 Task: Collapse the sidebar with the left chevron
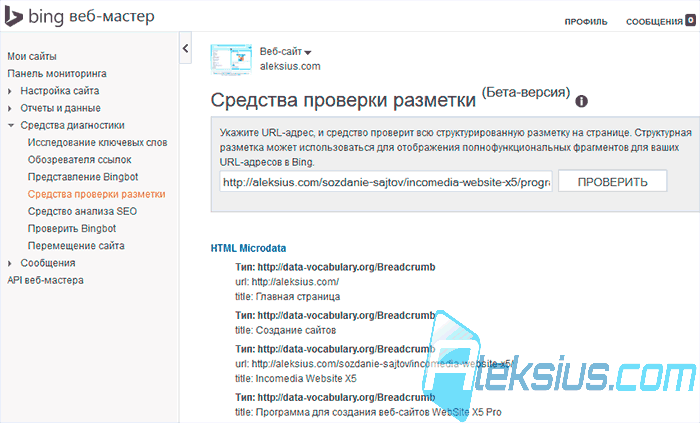point(186,48)
